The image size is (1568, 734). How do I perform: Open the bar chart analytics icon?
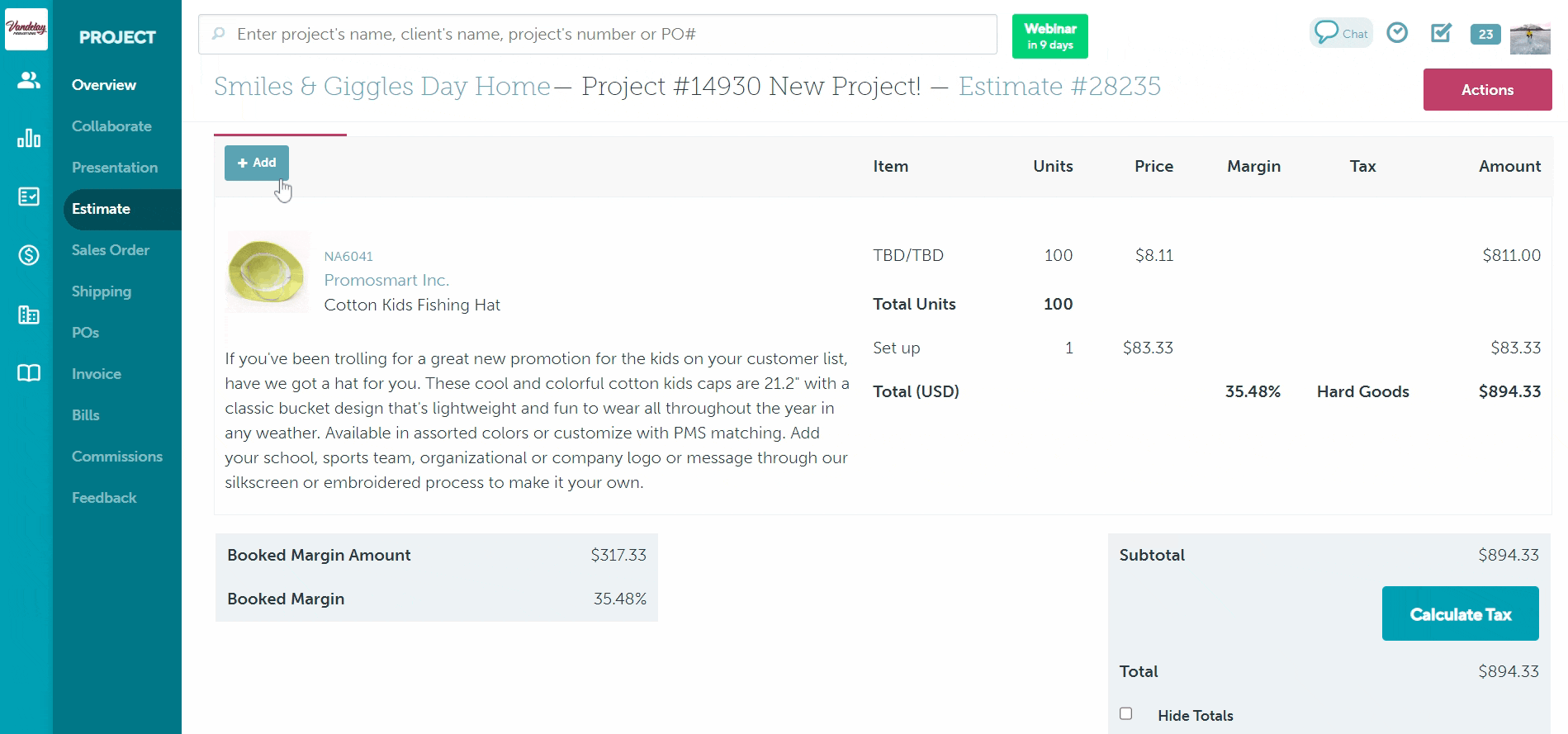[x=29, y=138]
